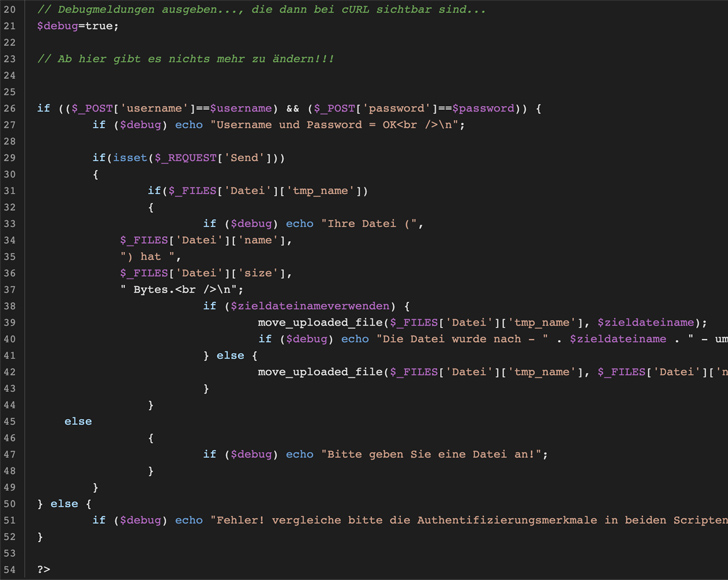Click move_uploaded_file on line 42
The image size is (728, 580).
click(320, 372)
